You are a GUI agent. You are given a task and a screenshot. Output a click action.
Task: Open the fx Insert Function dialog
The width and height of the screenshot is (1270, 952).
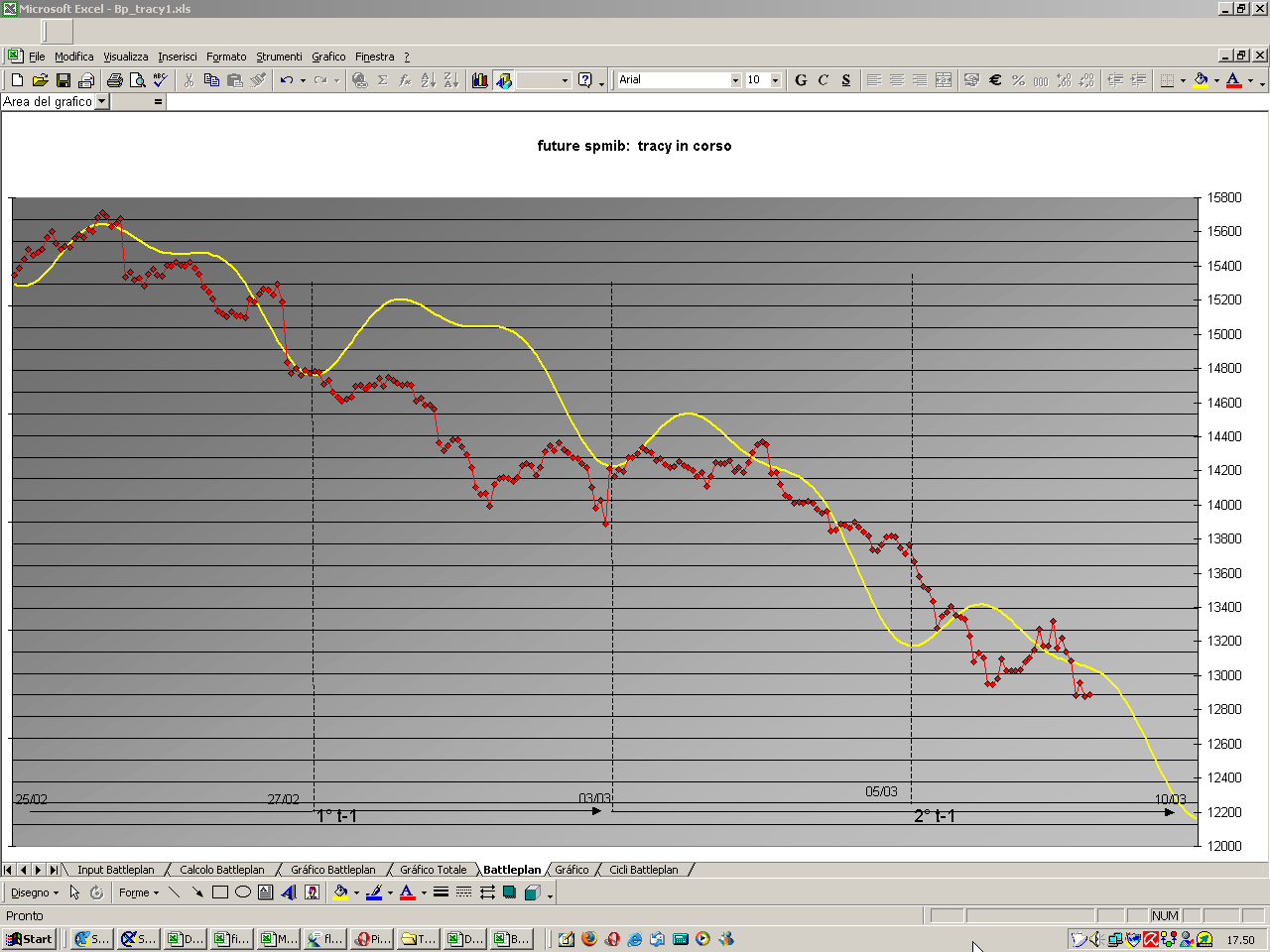405,80
